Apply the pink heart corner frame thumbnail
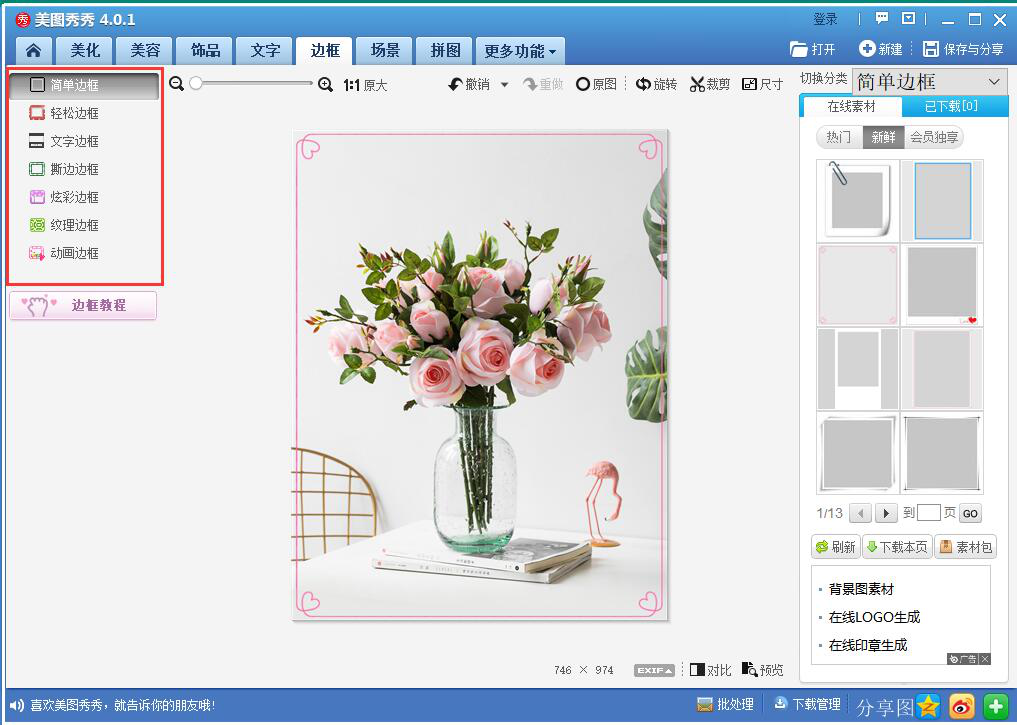Viewport: 1017px width, 725px height. [x=857, y=285]
